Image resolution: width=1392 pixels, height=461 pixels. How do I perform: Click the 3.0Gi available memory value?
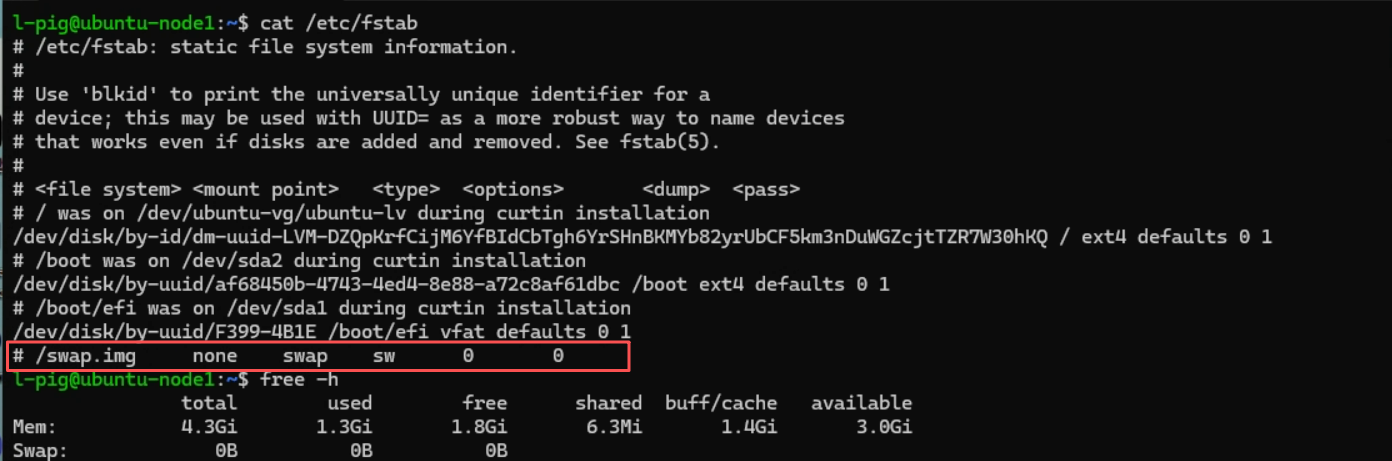pos(884,427)
